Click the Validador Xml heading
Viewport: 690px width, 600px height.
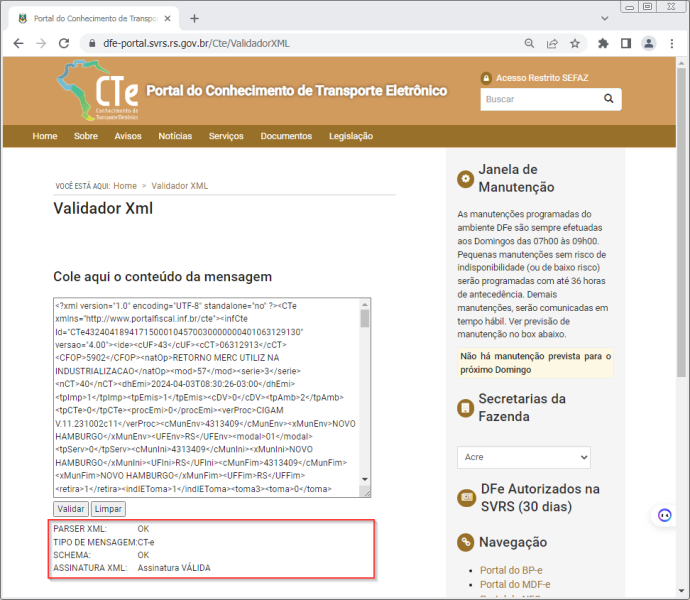point(103,208)
